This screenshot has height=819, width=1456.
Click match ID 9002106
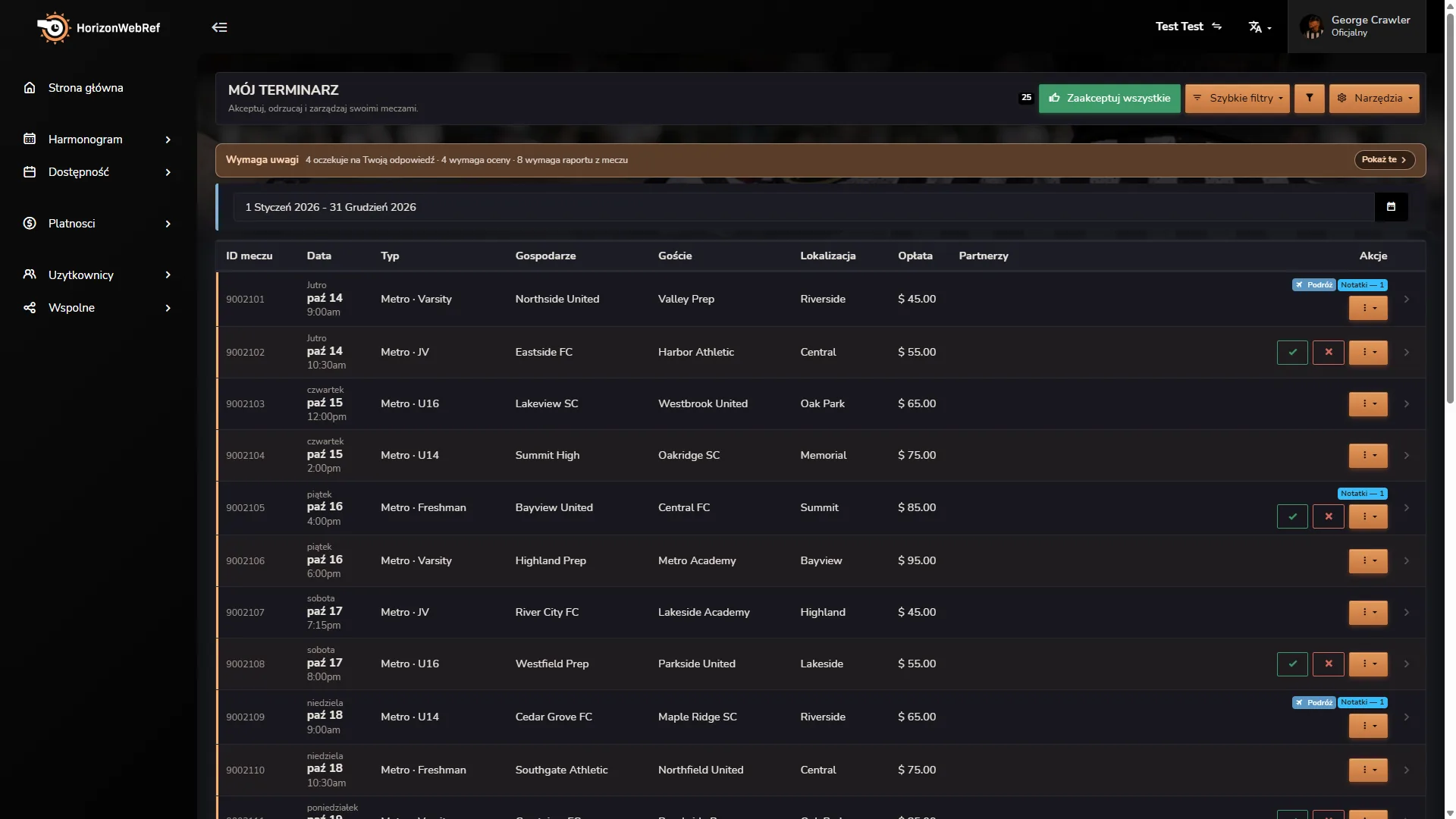point(245,561)
